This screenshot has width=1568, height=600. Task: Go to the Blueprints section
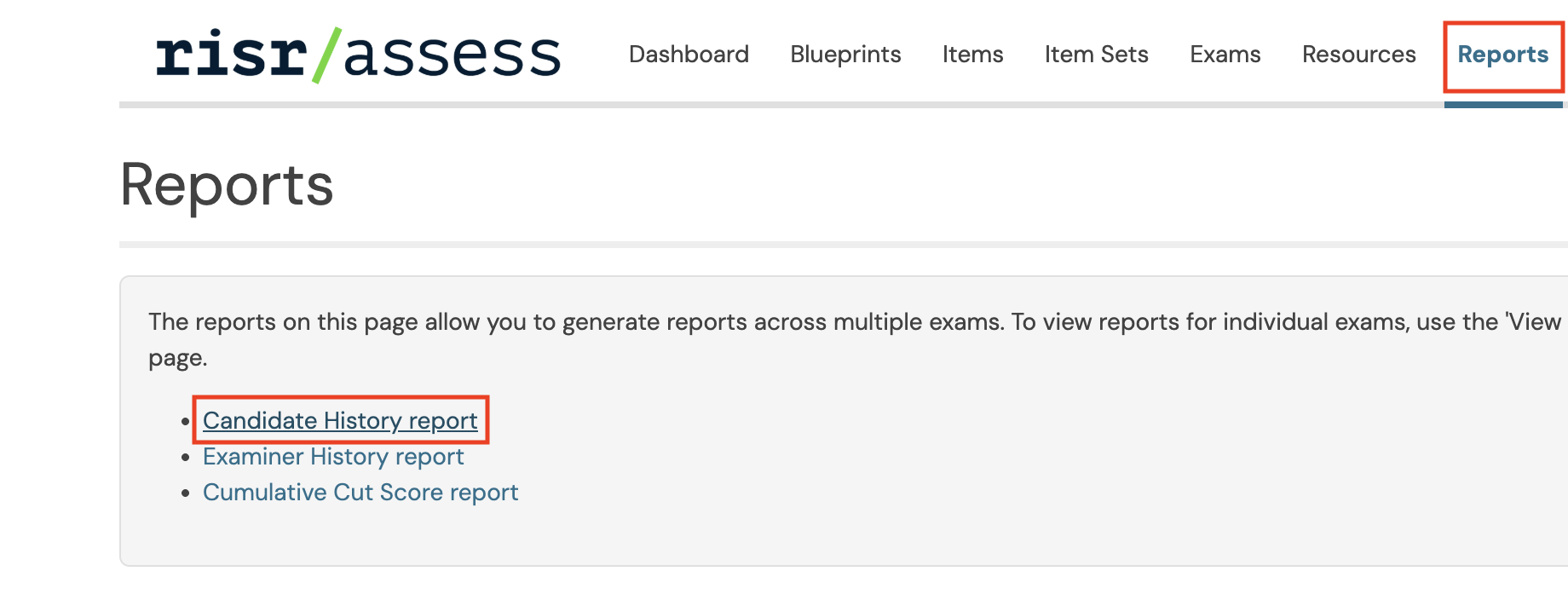(x=845, y=55)
